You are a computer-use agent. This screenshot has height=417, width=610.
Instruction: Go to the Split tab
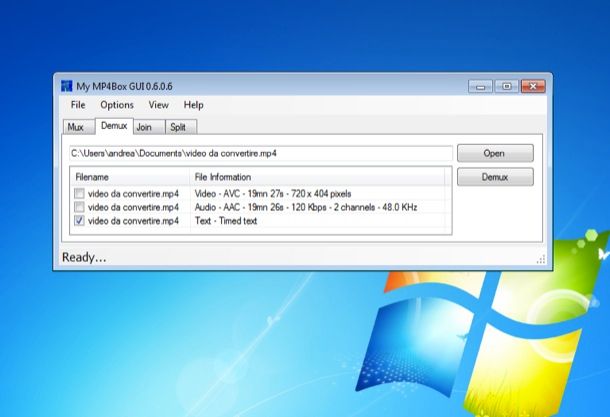181,127
